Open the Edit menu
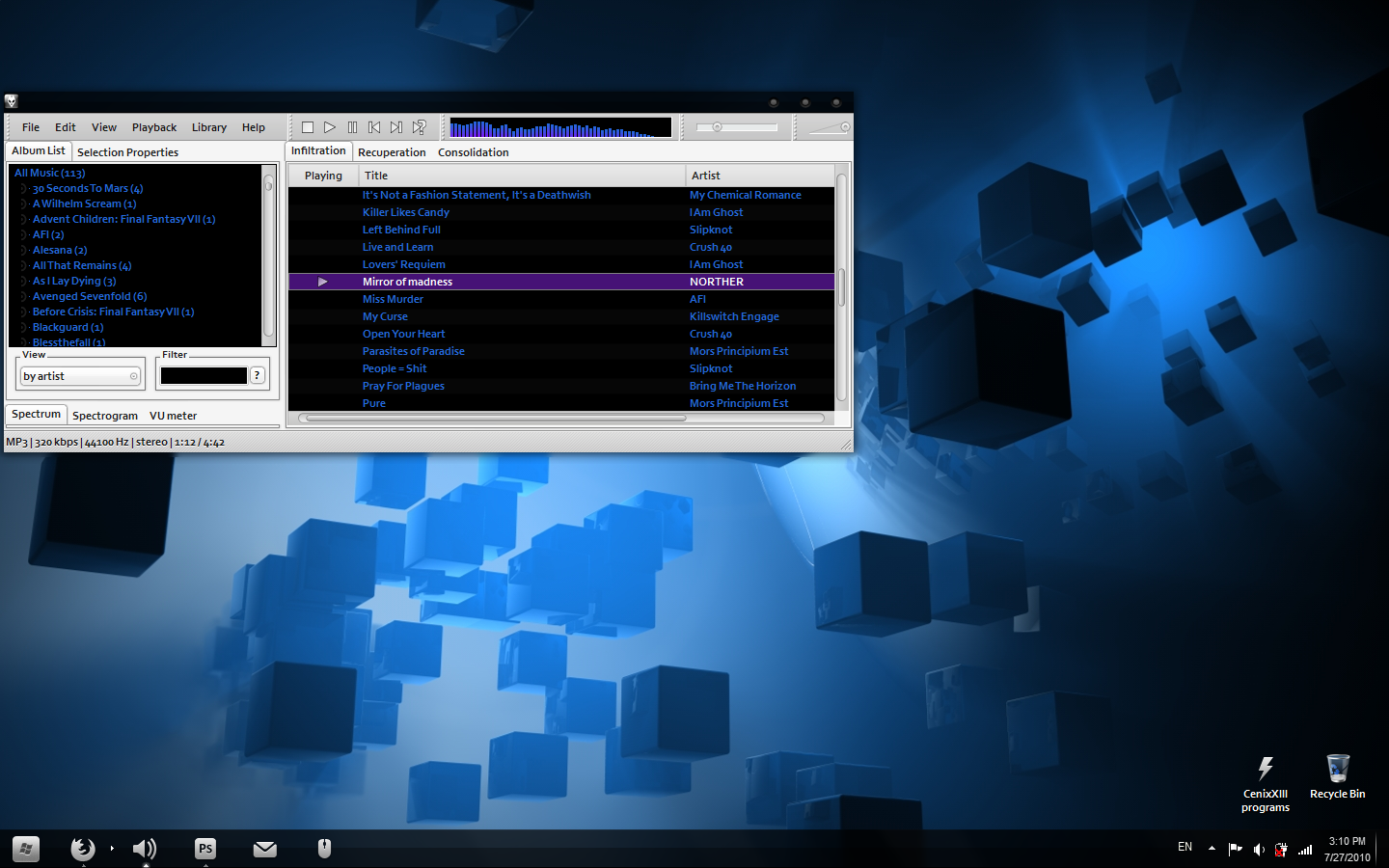The height and width of the screenshot is (868, 1389). (x=66, y=127)
